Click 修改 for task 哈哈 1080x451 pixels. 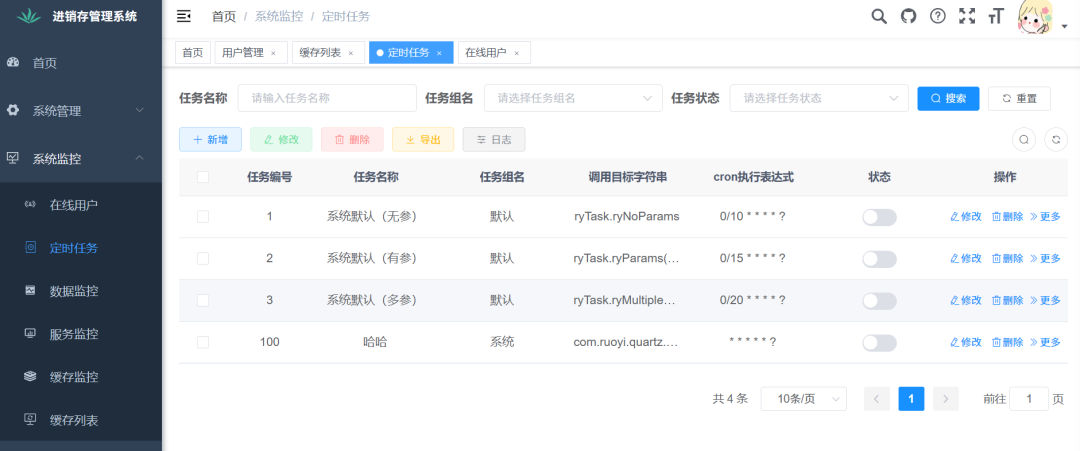(x=966, y=343)
